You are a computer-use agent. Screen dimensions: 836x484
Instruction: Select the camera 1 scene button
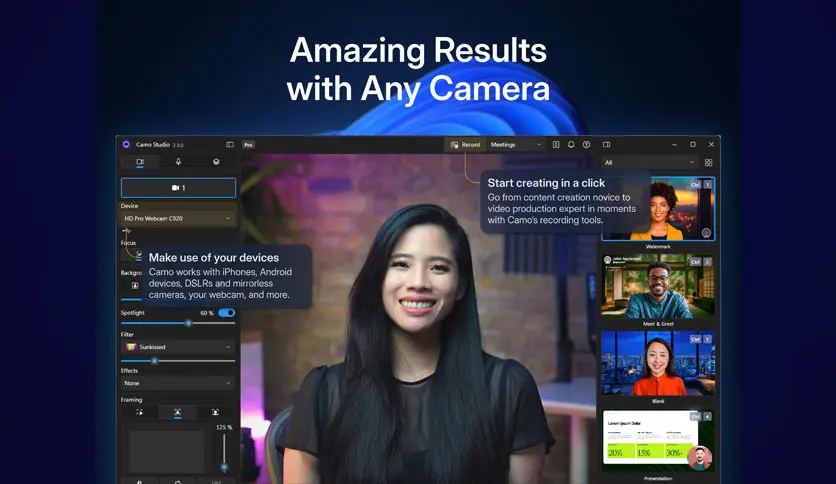tap(178, 188)
